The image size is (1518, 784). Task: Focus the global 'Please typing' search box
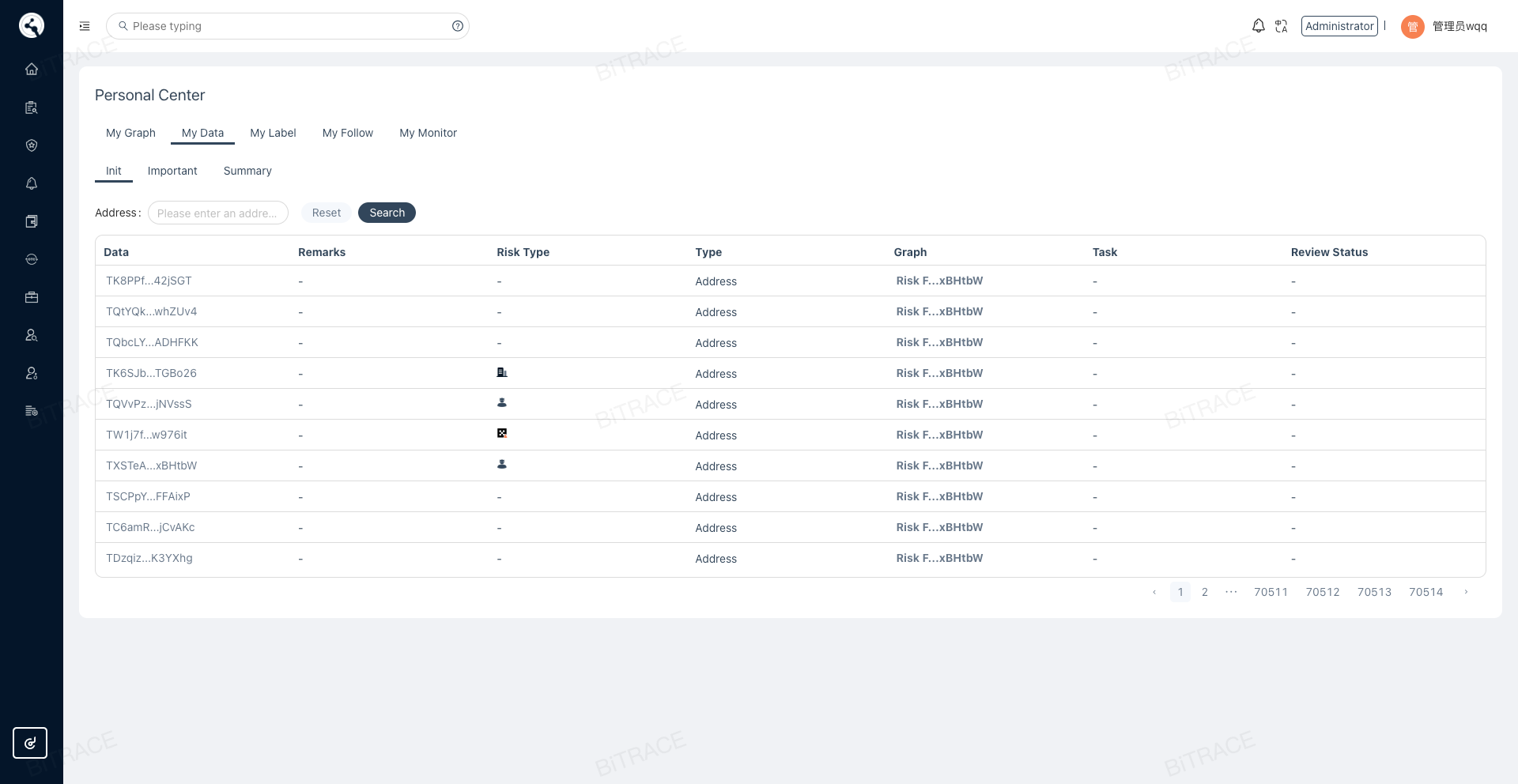(288, 26)
